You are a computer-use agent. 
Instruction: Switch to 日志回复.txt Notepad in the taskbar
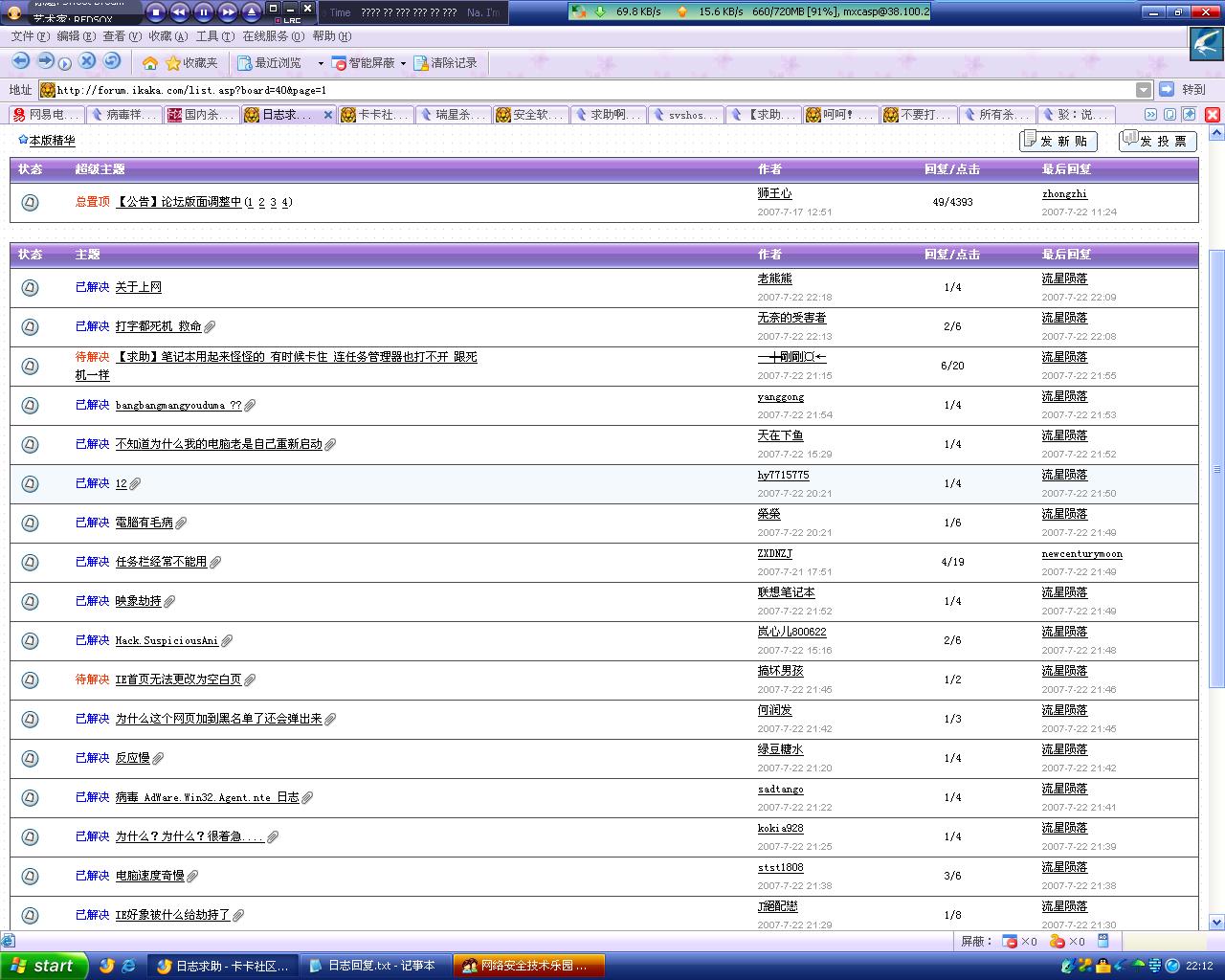[x=375, y=966]
